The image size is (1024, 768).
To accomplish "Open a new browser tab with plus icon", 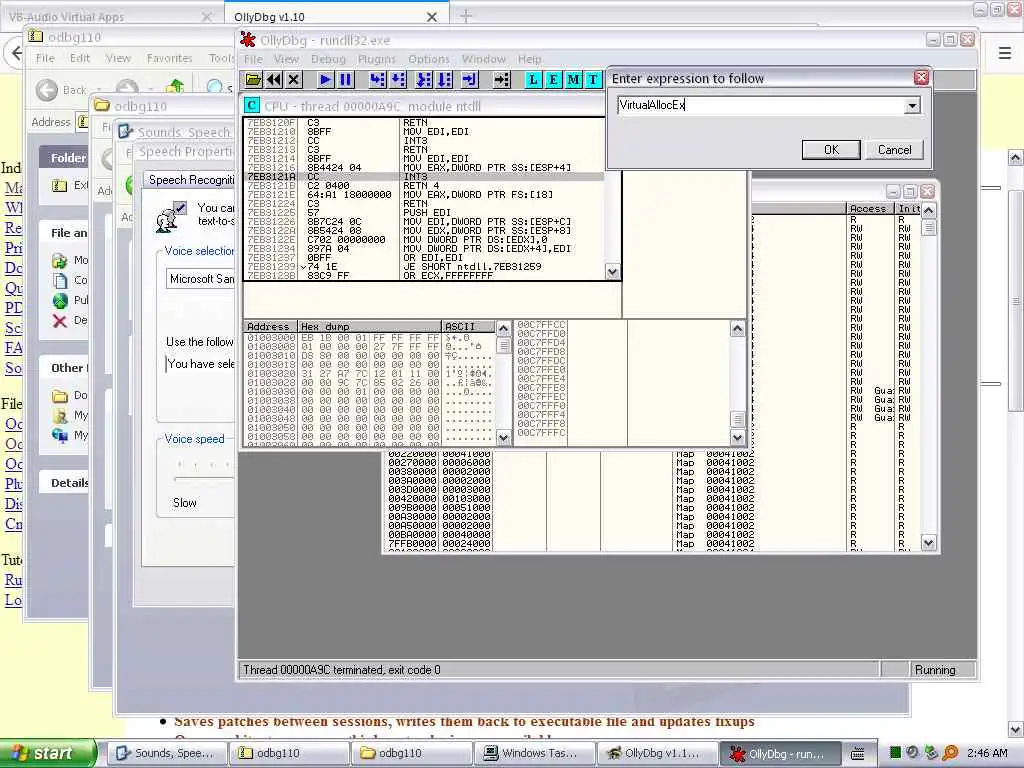I will (466, 16).
